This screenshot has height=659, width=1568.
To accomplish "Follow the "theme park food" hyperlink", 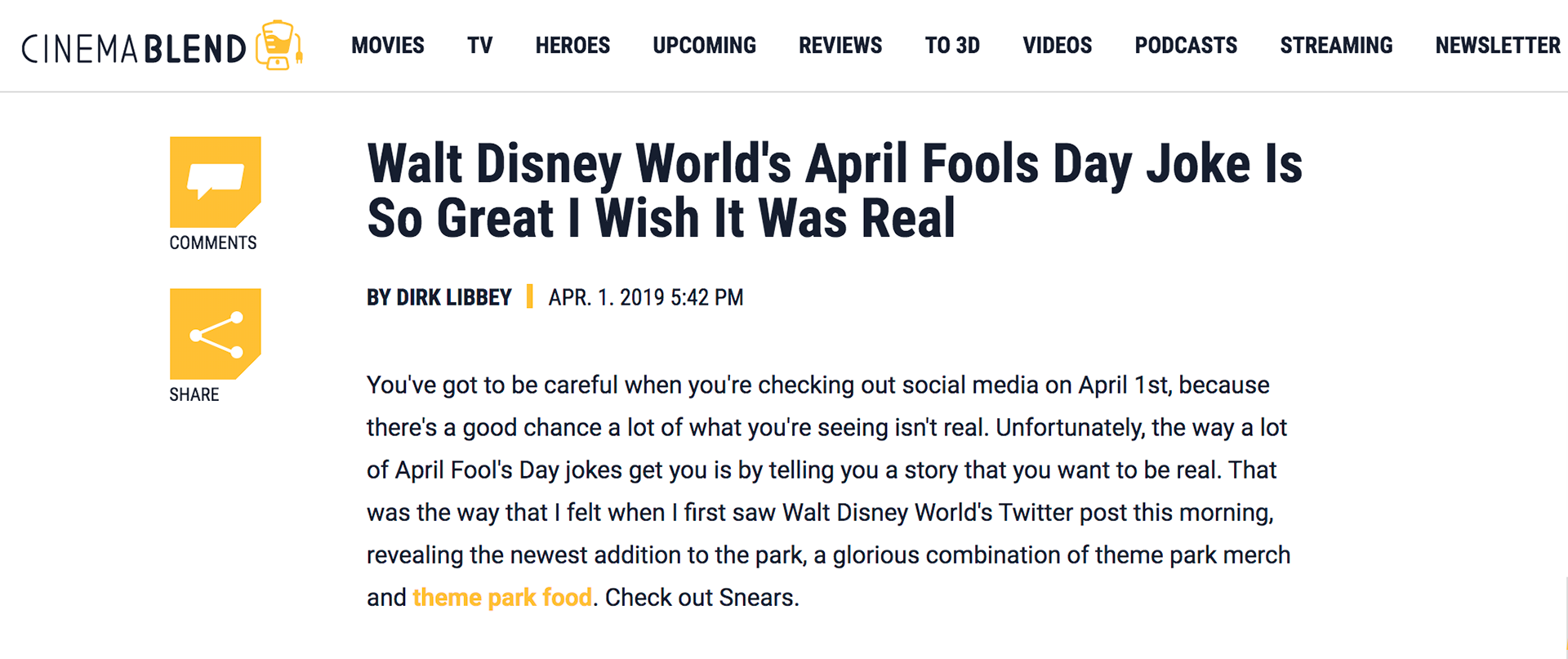I will pos(502,598).
